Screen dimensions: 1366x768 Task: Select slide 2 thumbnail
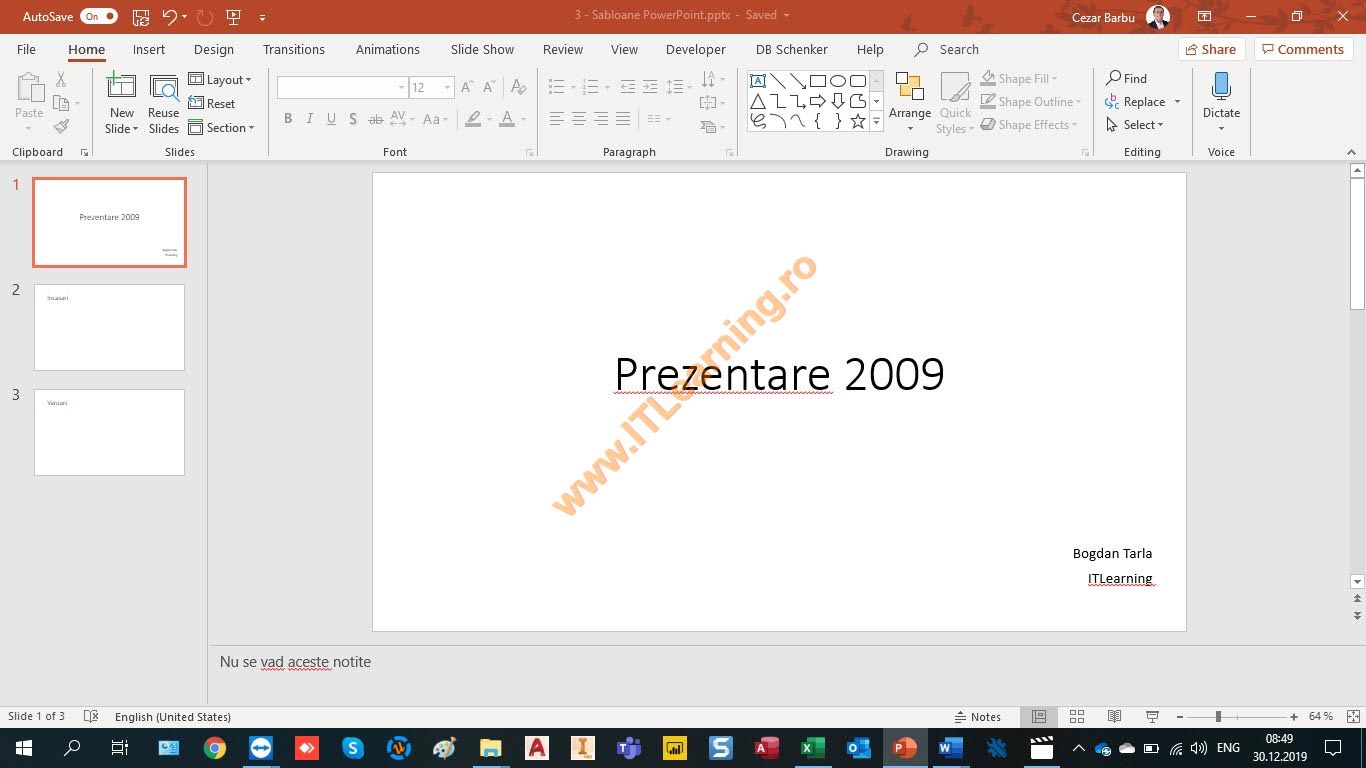[x=110, y=327]
